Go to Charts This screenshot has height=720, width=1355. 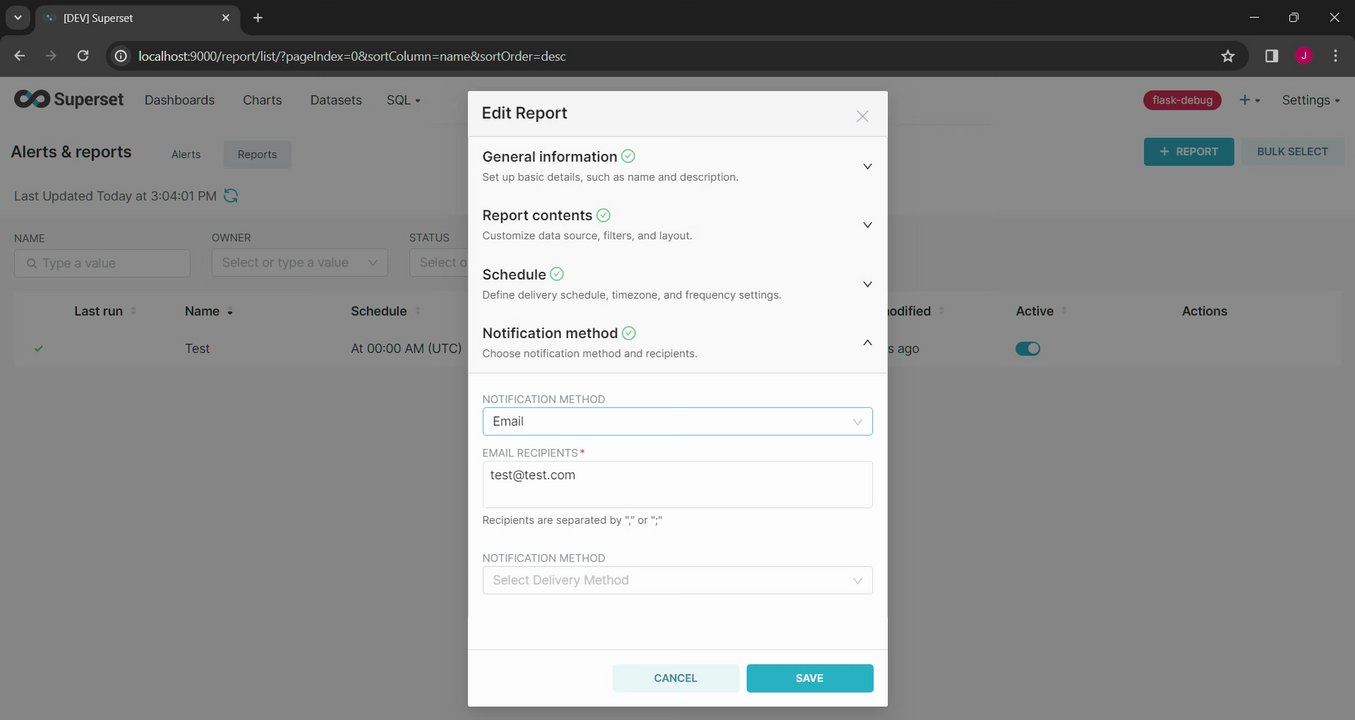(x=262, y=100)
